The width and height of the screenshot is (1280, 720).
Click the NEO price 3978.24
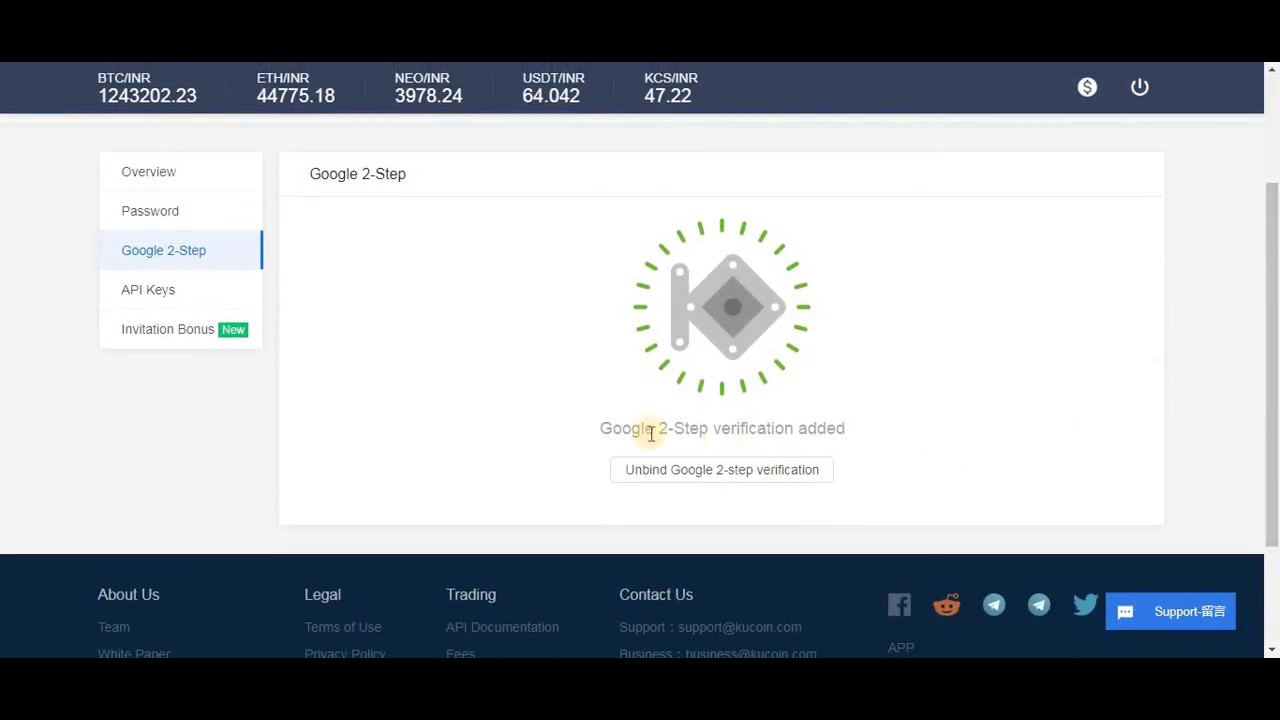tap(429, 96)
